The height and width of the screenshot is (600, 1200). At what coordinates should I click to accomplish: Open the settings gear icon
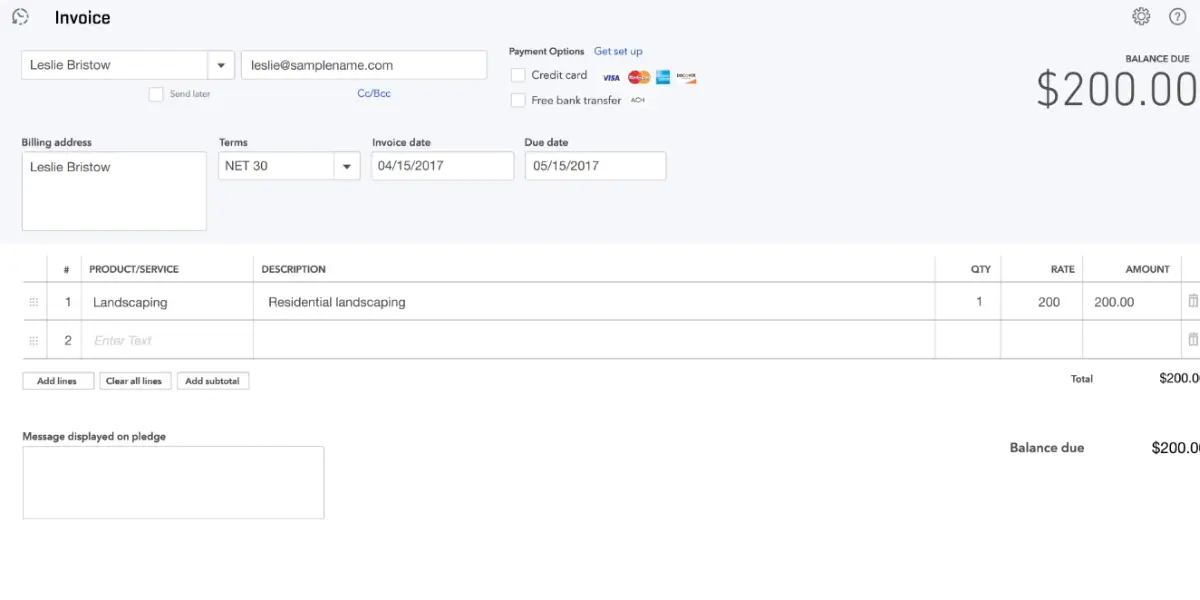1141,16
